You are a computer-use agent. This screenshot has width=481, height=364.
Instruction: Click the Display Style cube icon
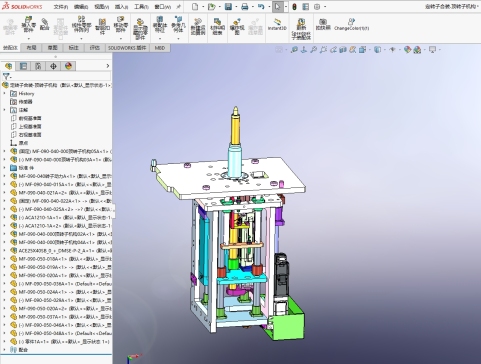(x=377, y=50)
